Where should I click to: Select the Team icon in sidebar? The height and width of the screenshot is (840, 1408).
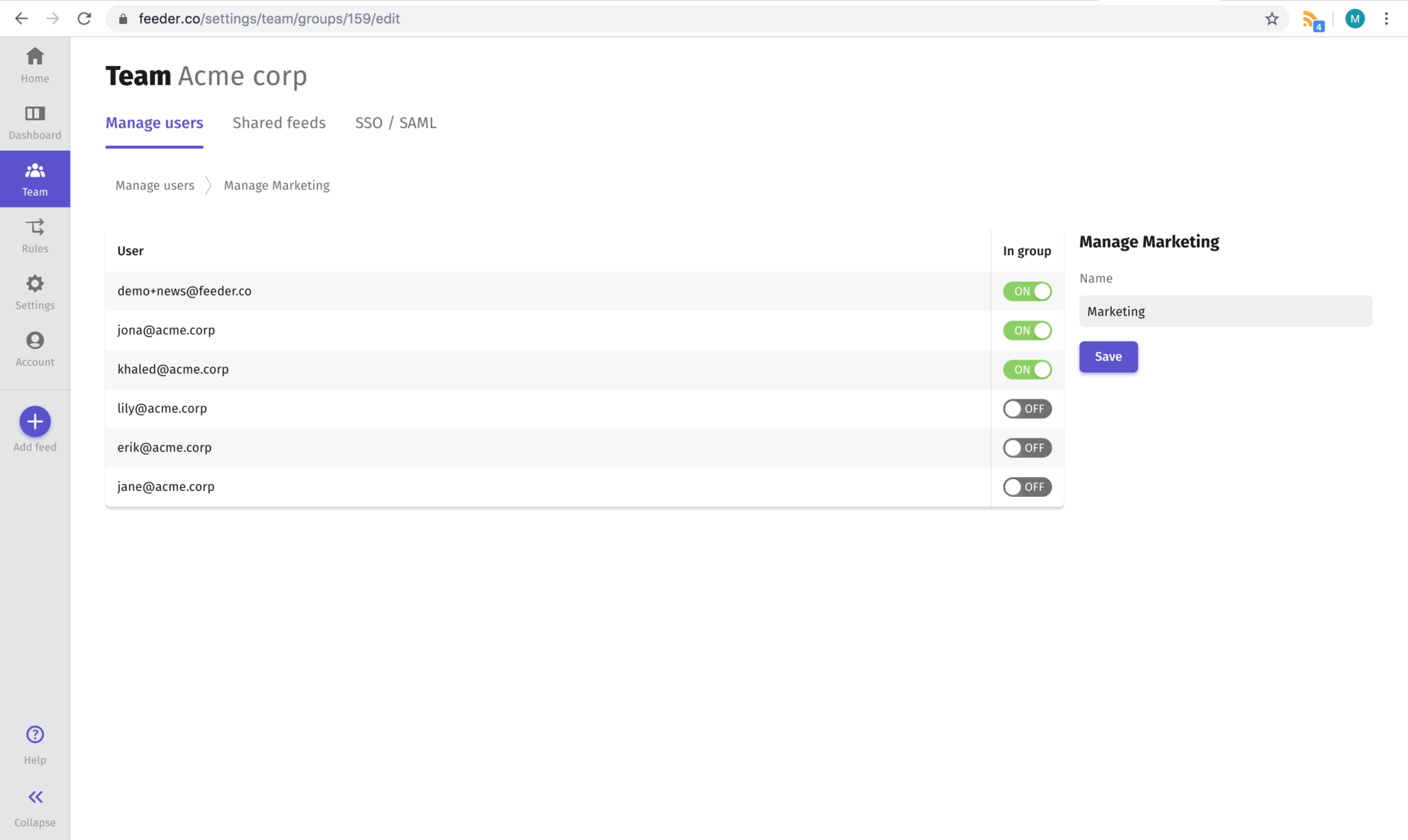point(34,178)
